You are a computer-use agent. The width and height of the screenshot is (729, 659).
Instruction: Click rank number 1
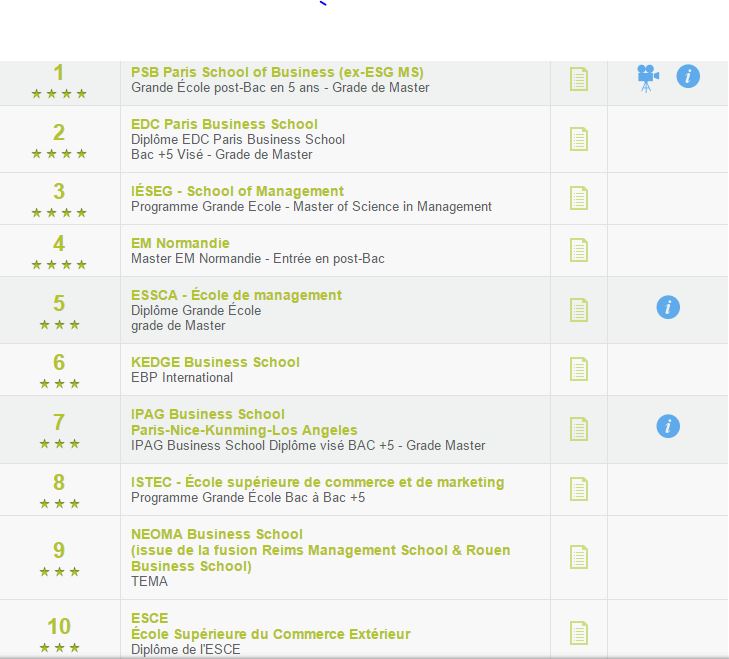click(x=59, y=73)
